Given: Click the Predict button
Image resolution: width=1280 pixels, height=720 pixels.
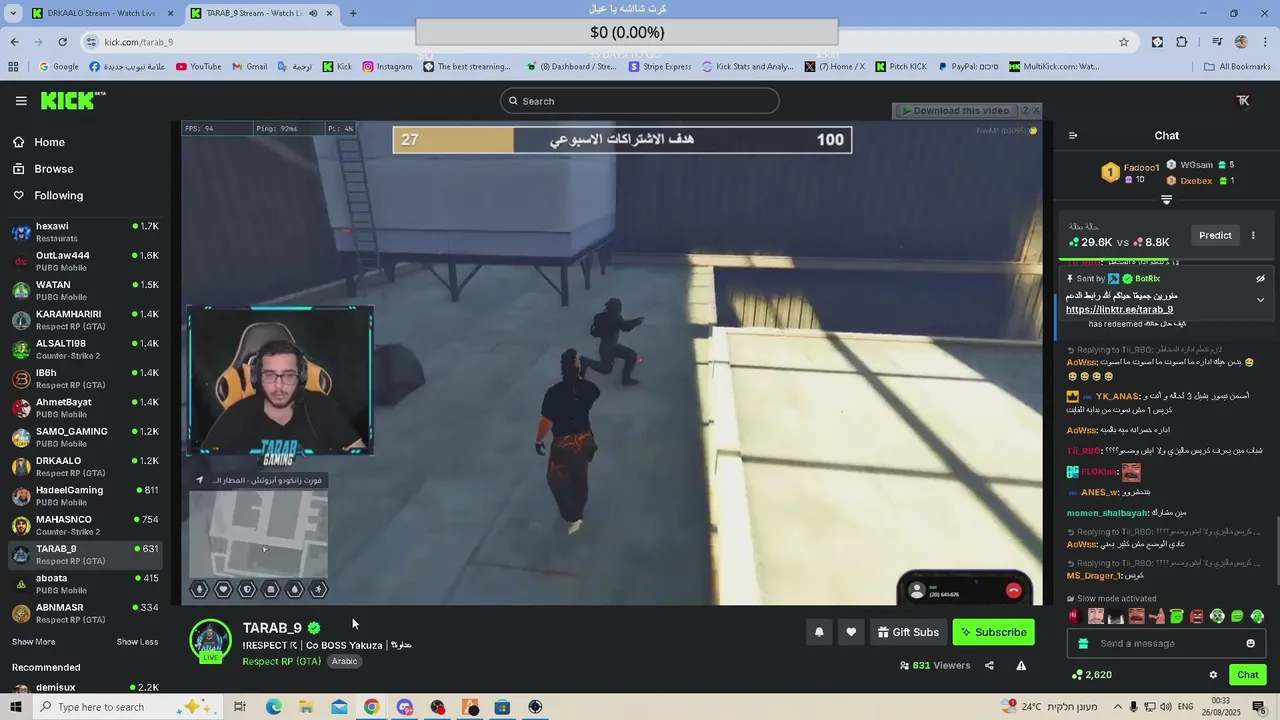Looking at the screenshot, I should [1215, 235].
